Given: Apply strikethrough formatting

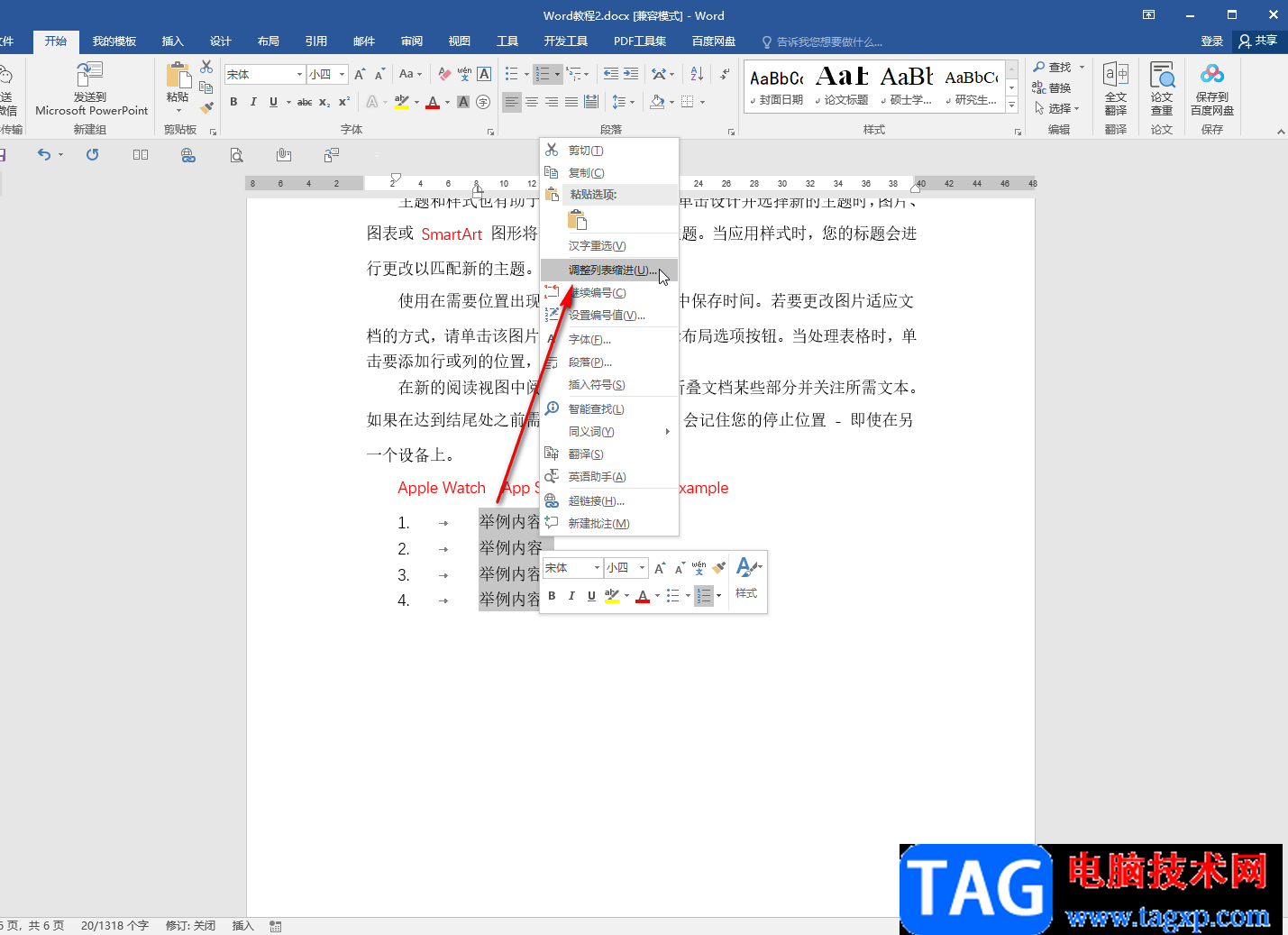Looking at the screenshot, I should point(305,102).
